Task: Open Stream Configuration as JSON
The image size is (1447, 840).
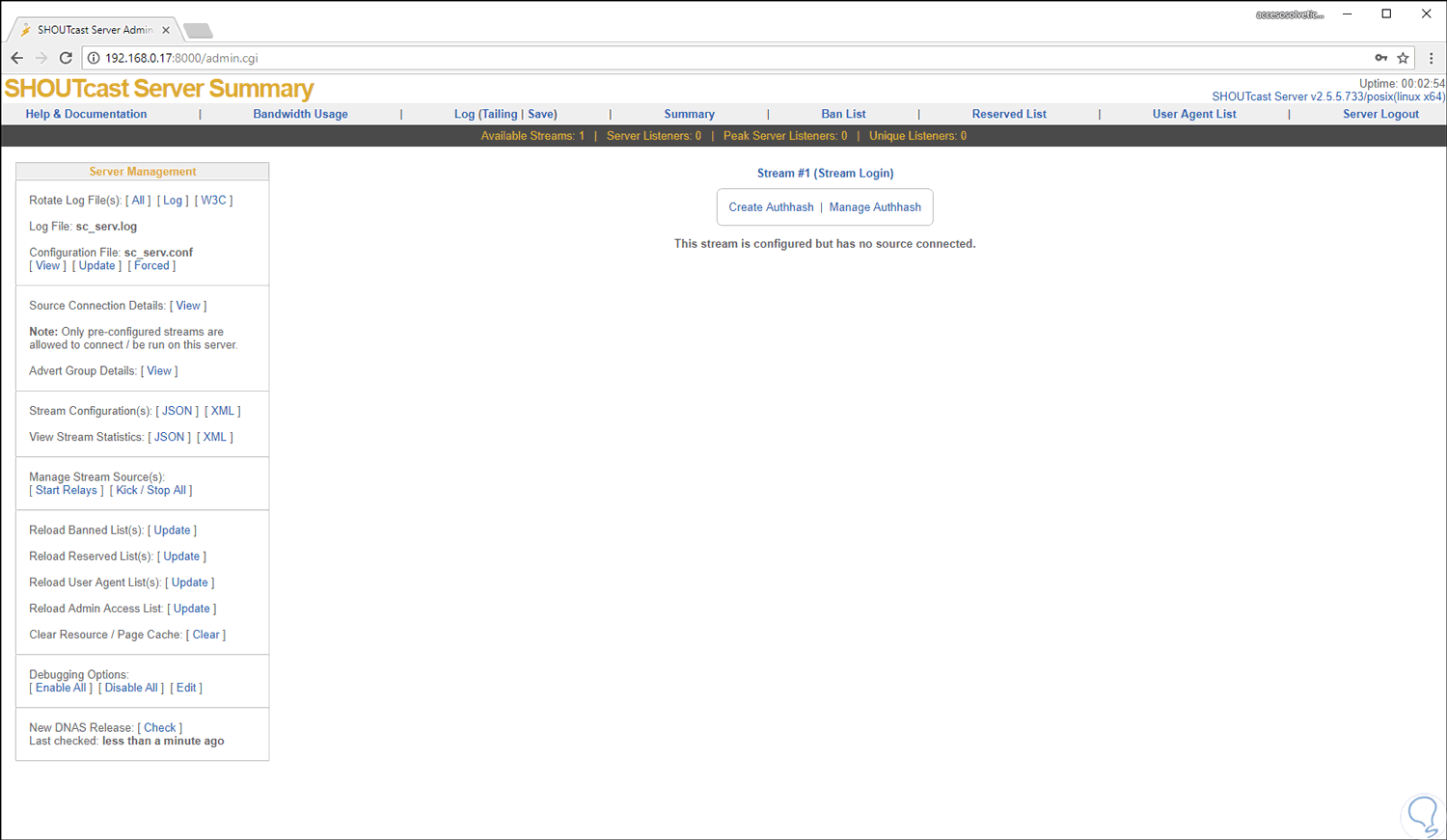Action: click(177, 411)
